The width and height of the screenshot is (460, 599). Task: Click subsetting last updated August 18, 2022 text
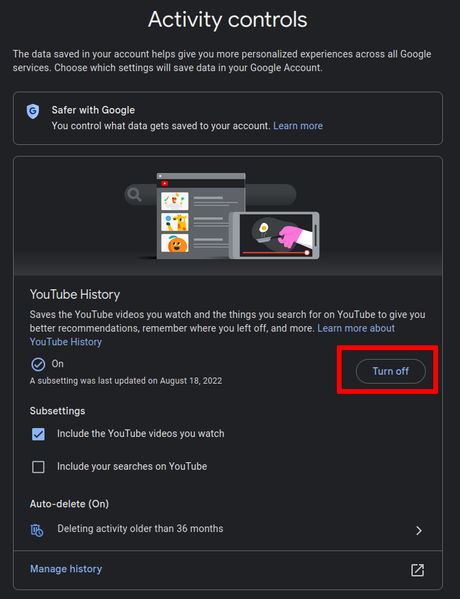click(126, 381)
